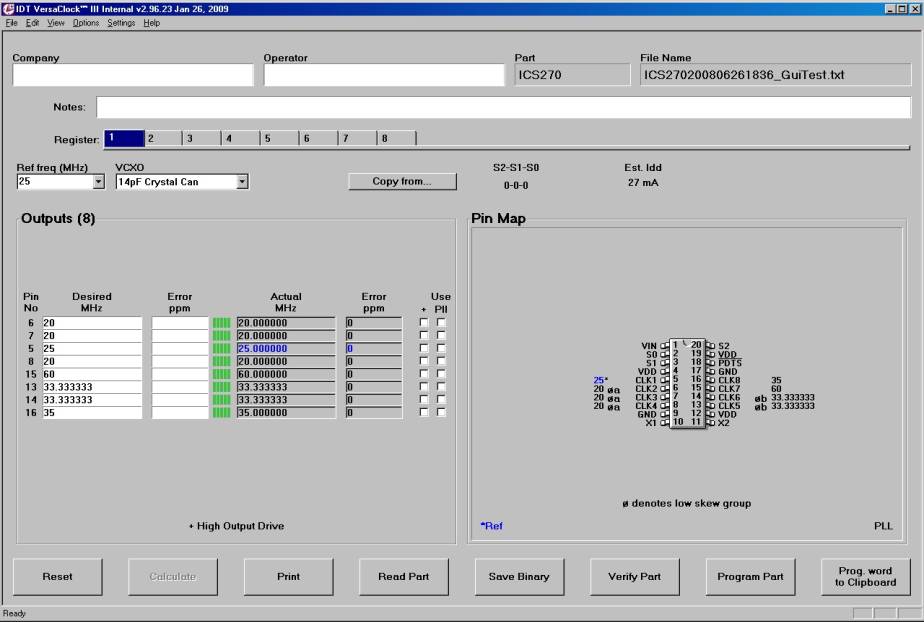Select Register tab 1
The width and height of the screenshot is (924, 622).
coord(124,138)
